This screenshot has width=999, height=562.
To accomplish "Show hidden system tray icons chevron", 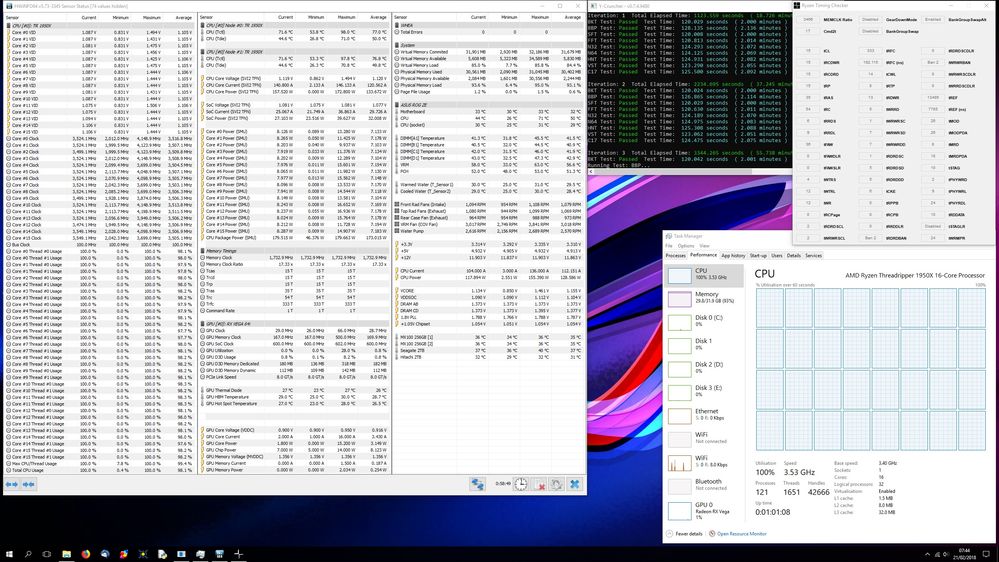I will point(927,554).
